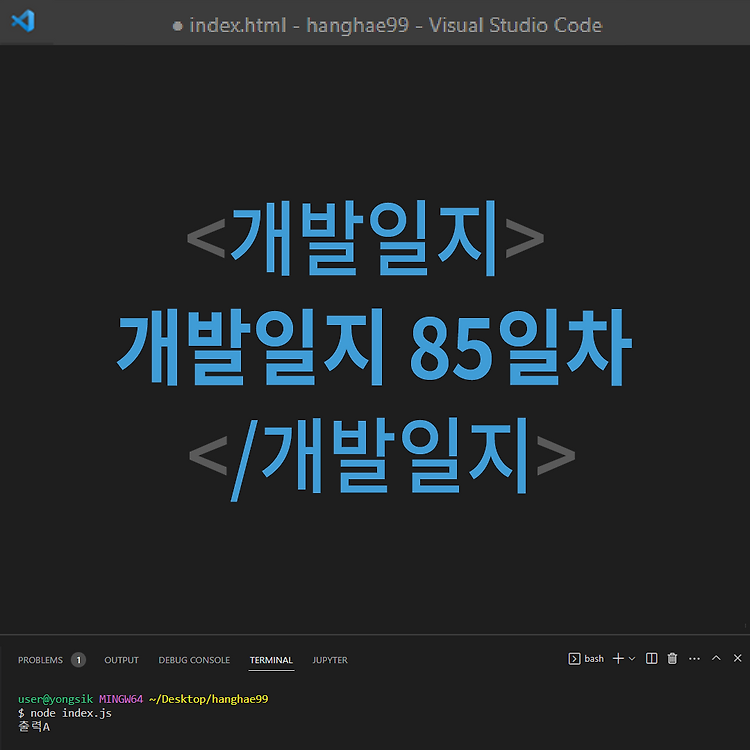Click the user@yongsik prompt text
The width and height of the screenshot is (750, 750).
click(55, 699)
